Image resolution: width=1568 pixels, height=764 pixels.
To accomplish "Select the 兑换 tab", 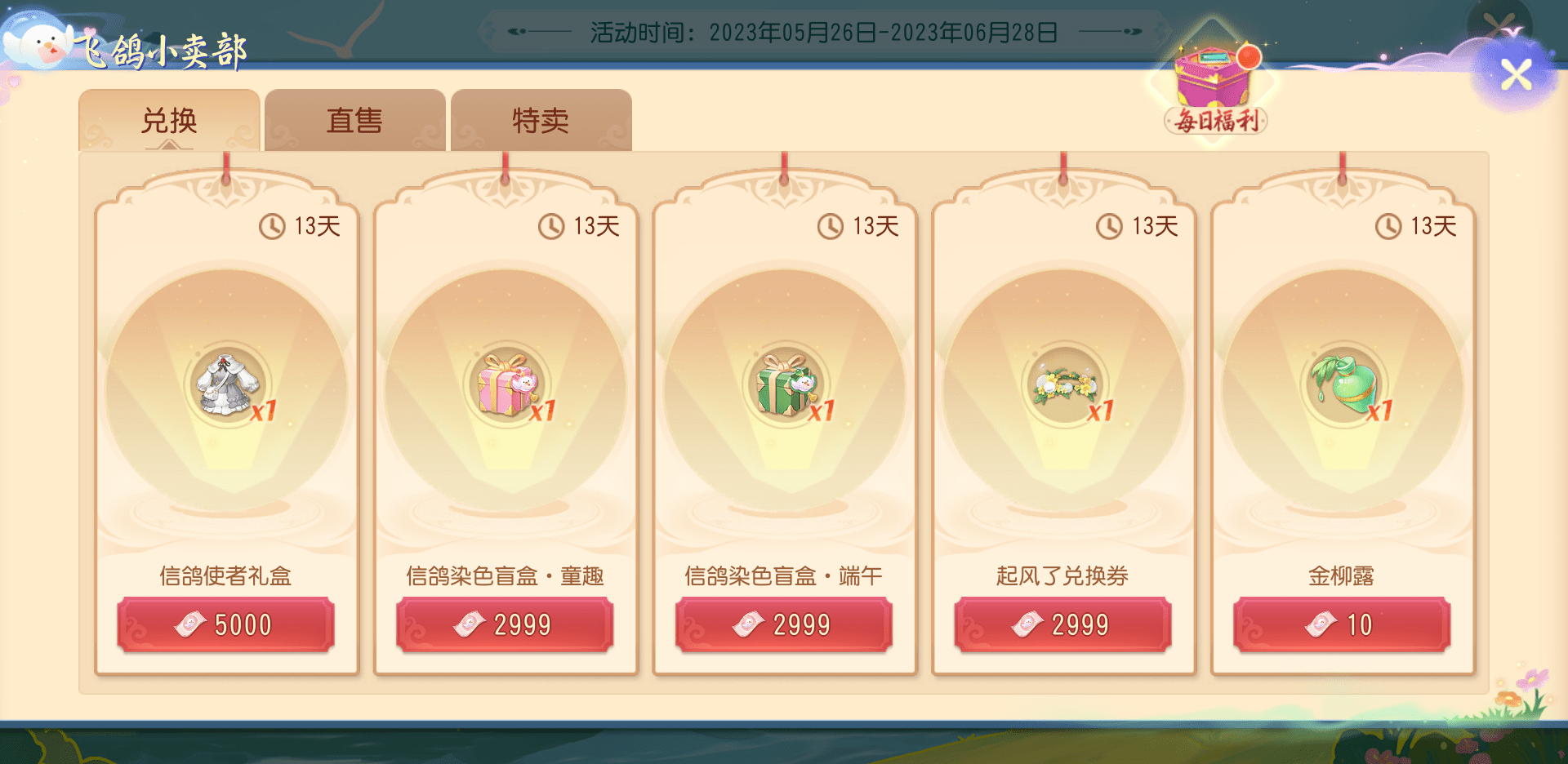I will (x=169, y=121).
